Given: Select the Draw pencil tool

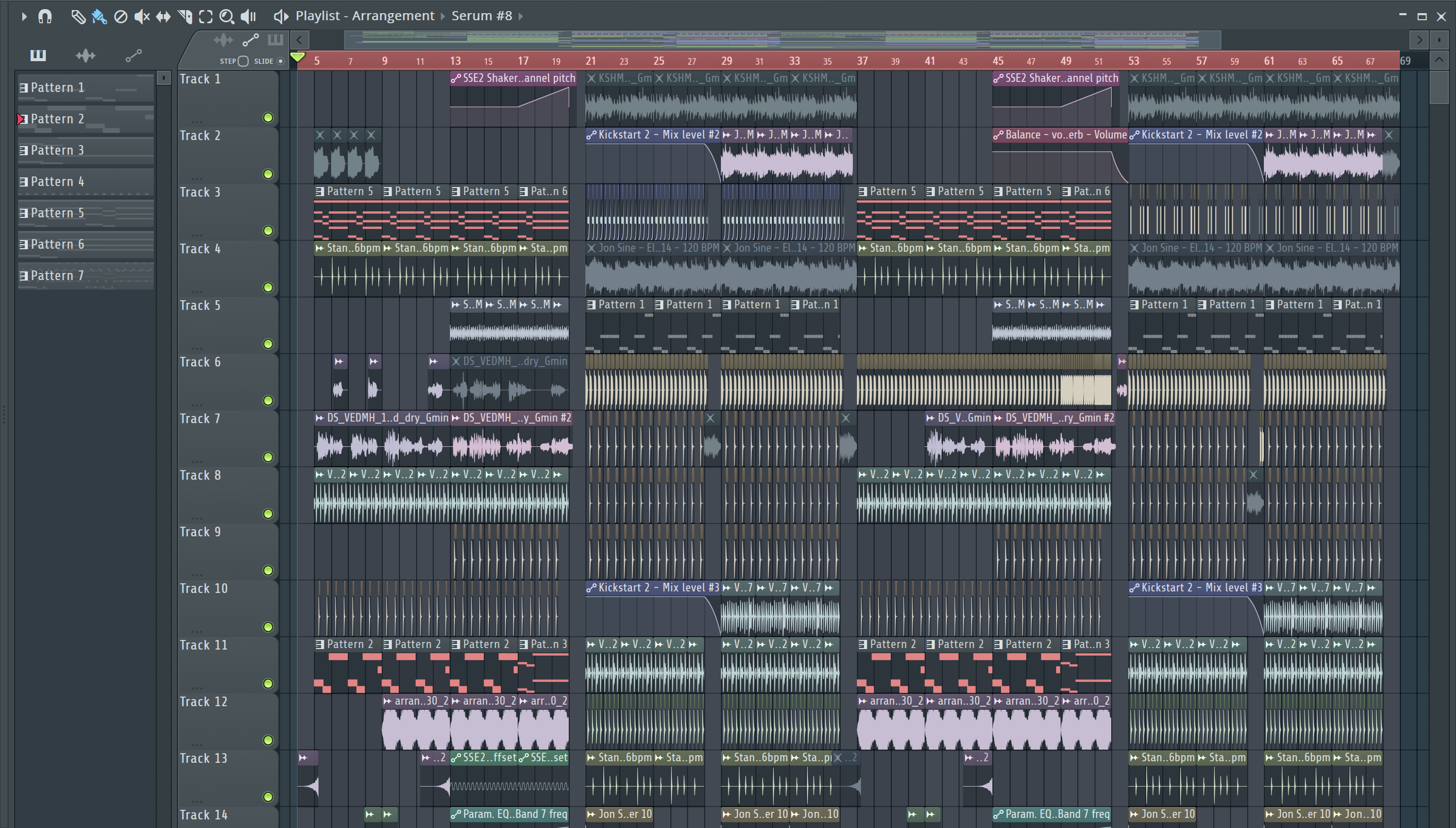Looking at the screenshot, I should pos(78,17).
